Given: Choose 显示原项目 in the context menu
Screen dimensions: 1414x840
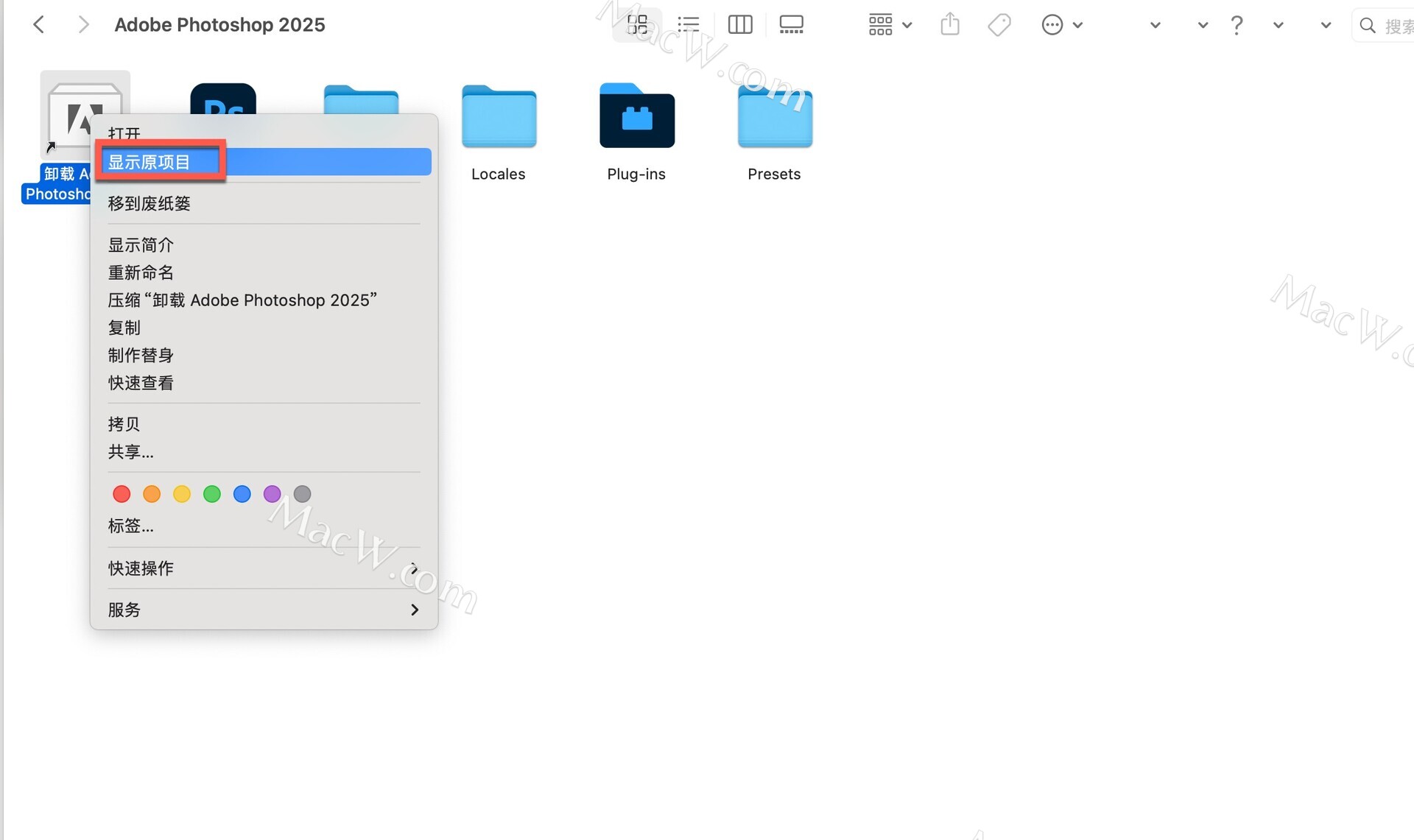Looking at the screenshot, I should pyautogui.click(x=264, y=162).
